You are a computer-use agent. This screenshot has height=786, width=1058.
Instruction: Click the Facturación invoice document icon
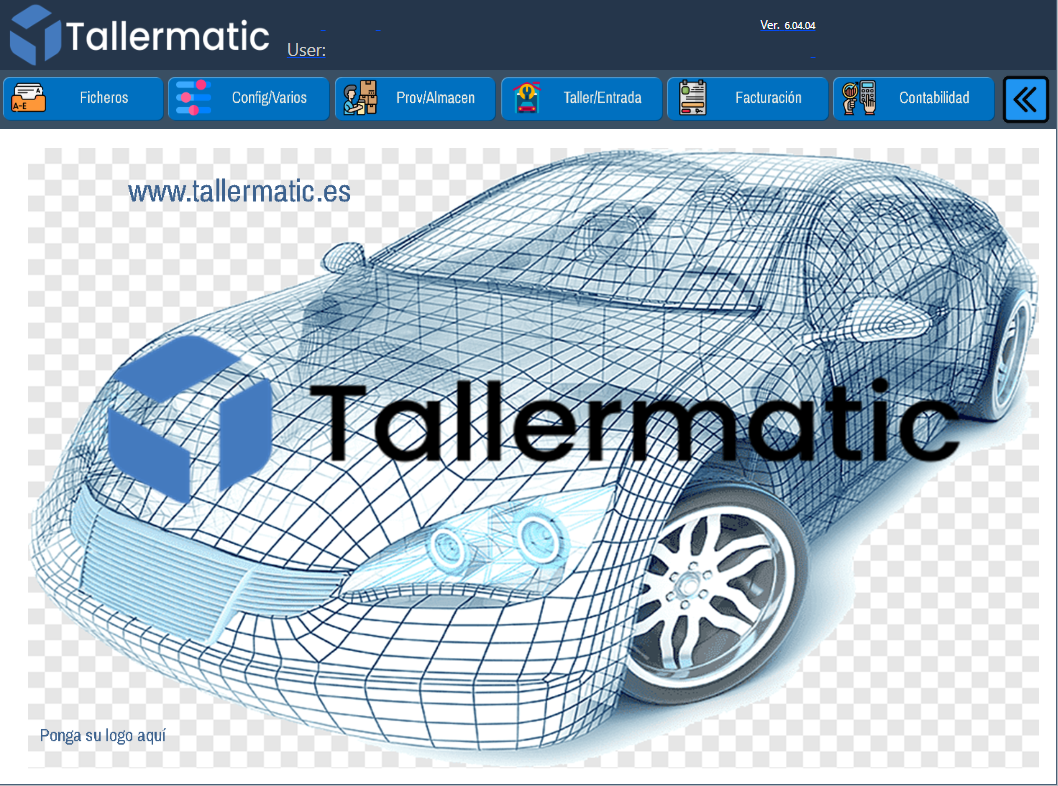point(692,98)
